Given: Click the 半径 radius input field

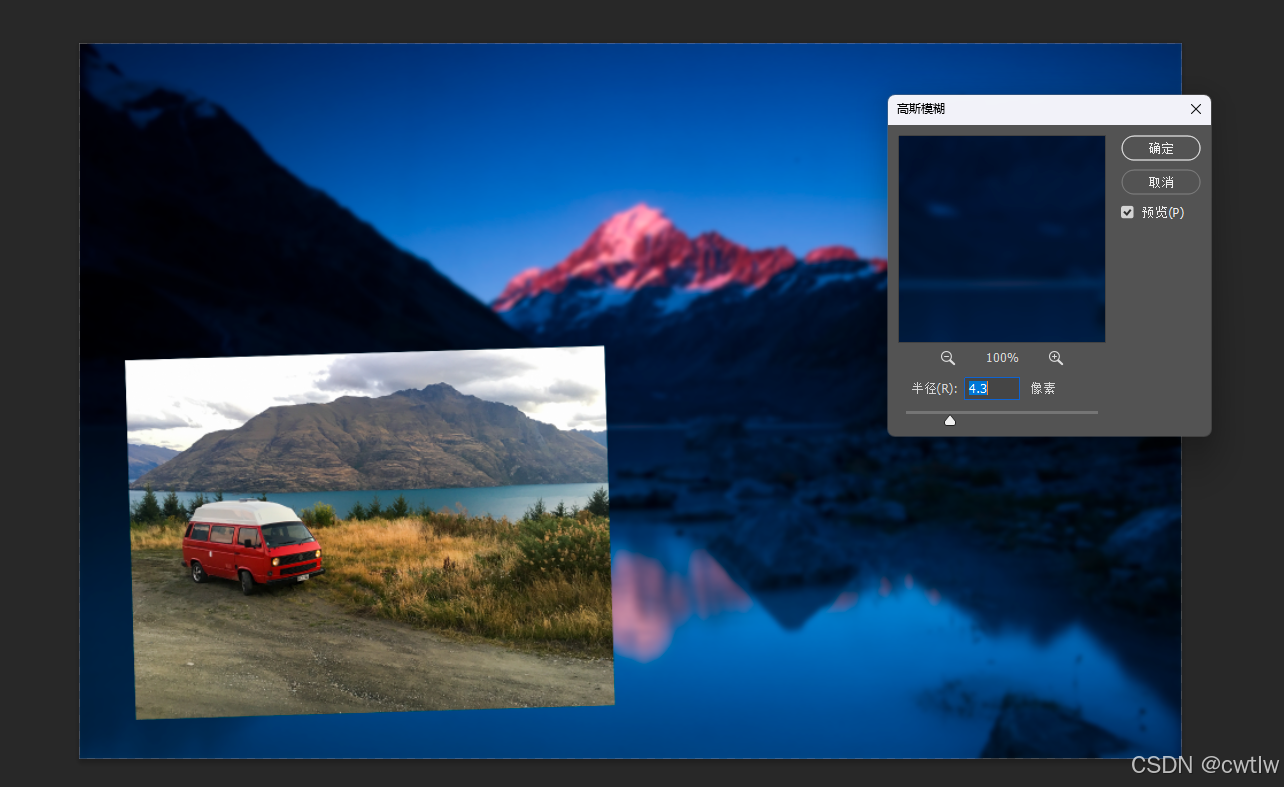Looking at the screenshot, I should [991, 388].
